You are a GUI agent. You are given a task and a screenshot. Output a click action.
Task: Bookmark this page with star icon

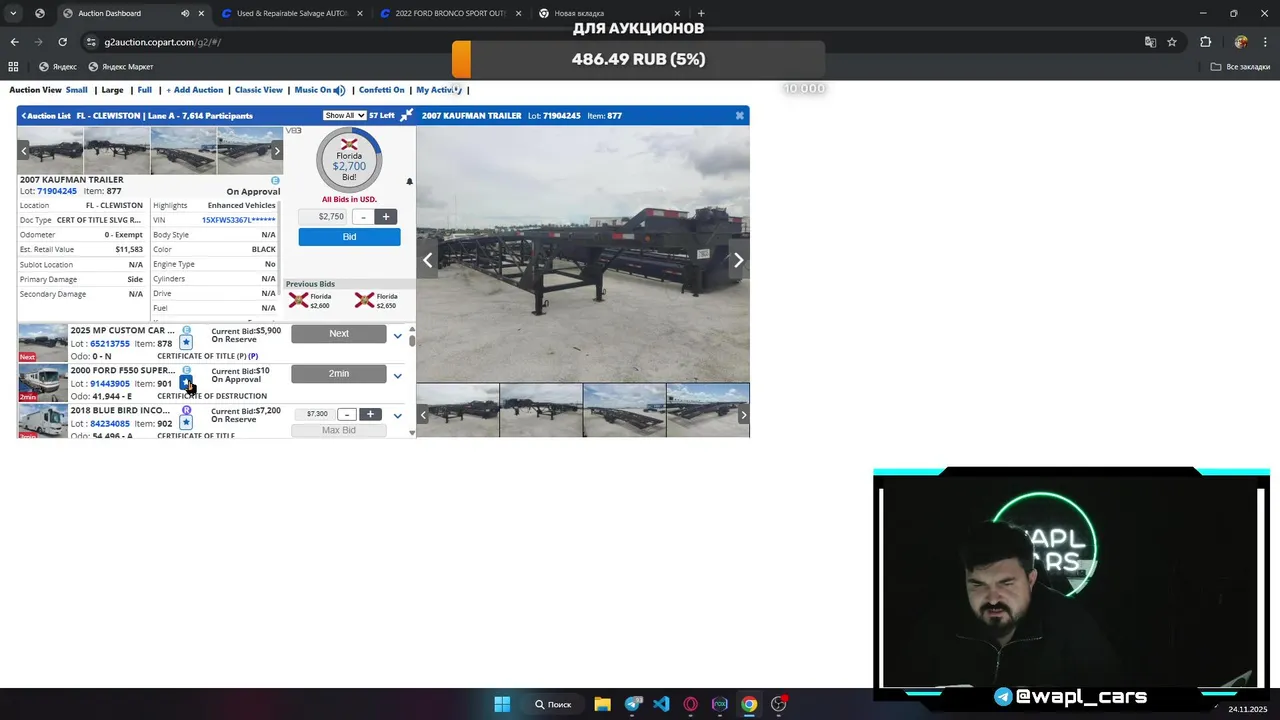pos(1172,42)
